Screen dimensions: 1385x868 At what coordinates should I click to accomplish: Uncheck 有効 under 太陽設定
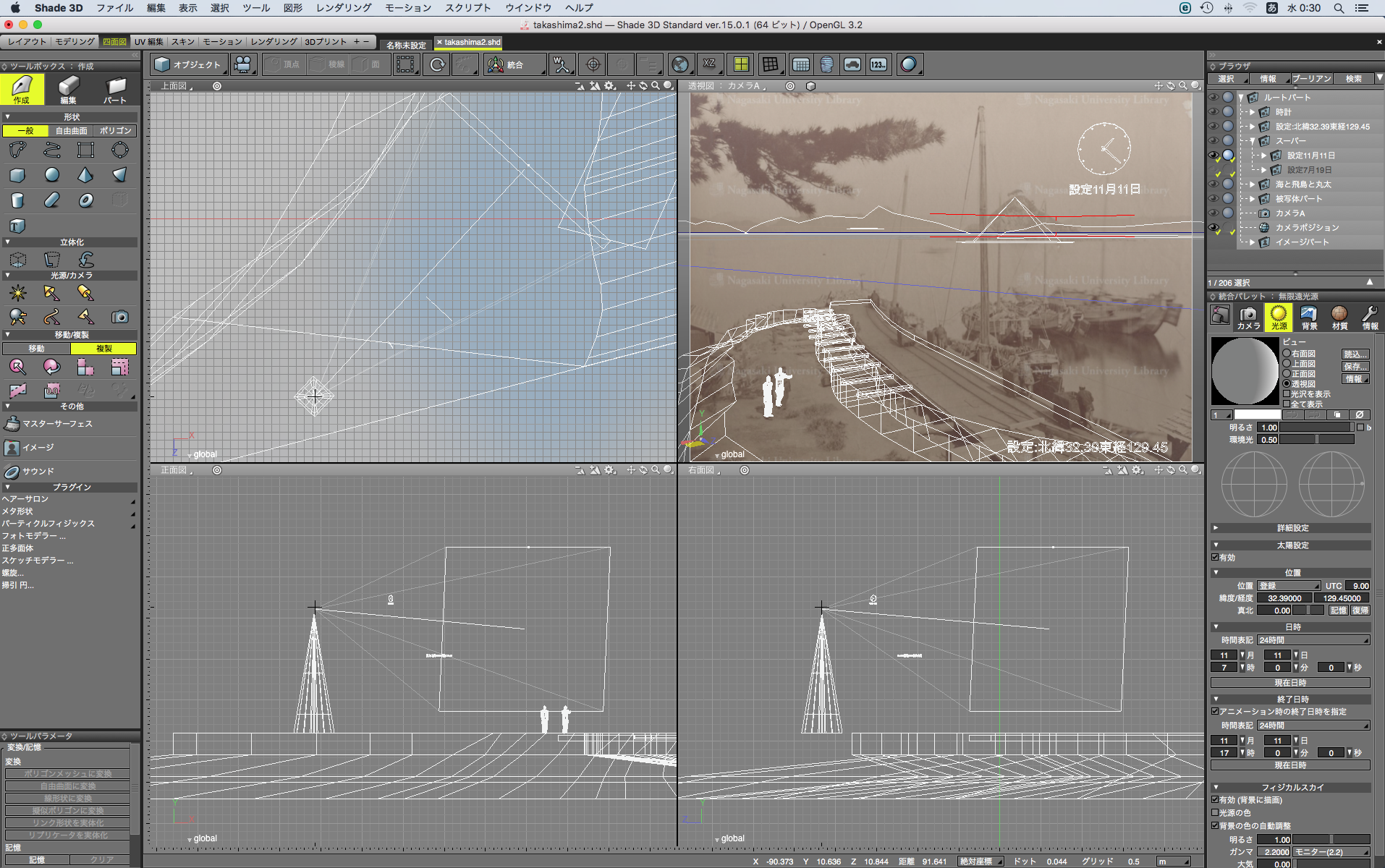1215,557
